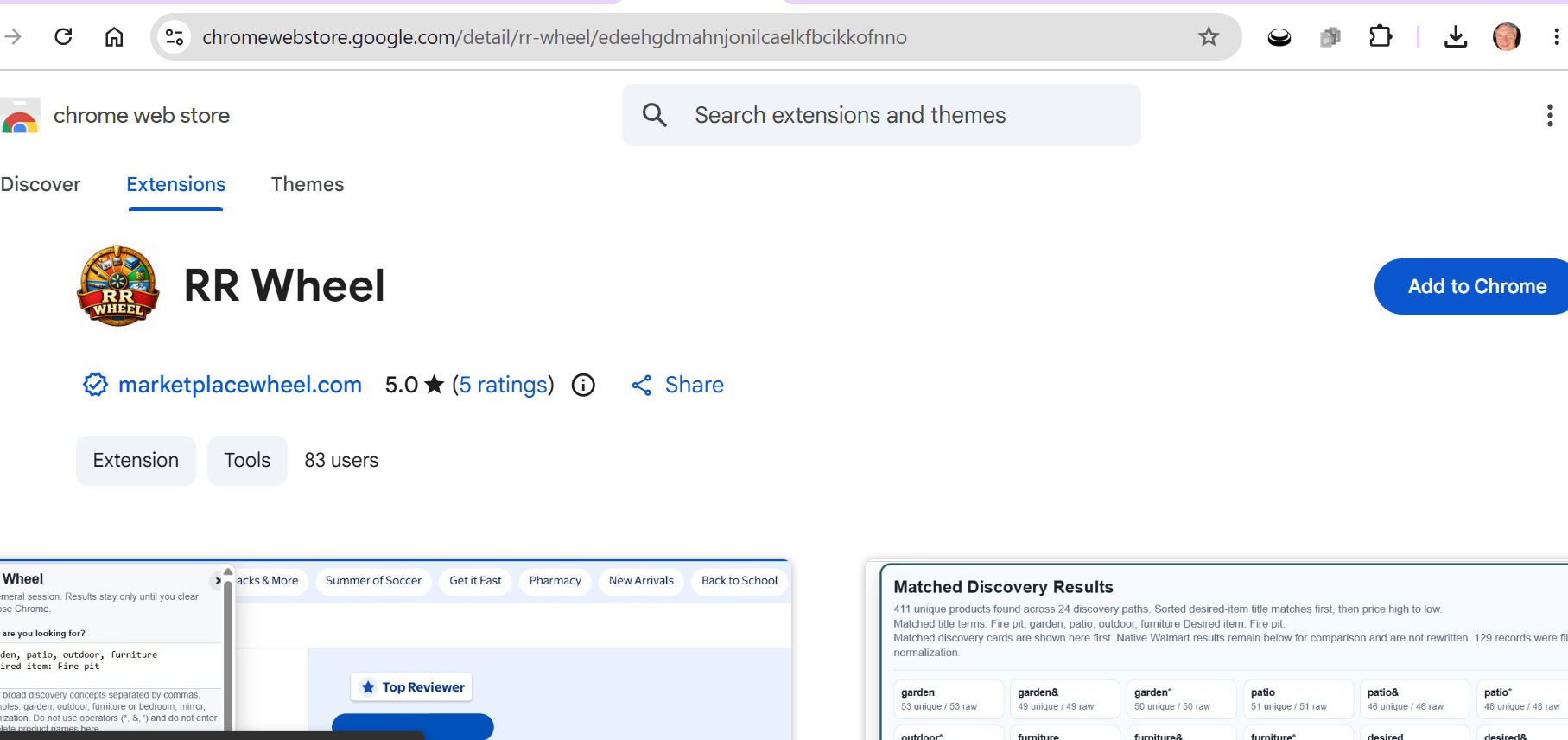Click Summer of Soccer chip in screenshot
Screen dimensions: 1568x740
[373, 581]
